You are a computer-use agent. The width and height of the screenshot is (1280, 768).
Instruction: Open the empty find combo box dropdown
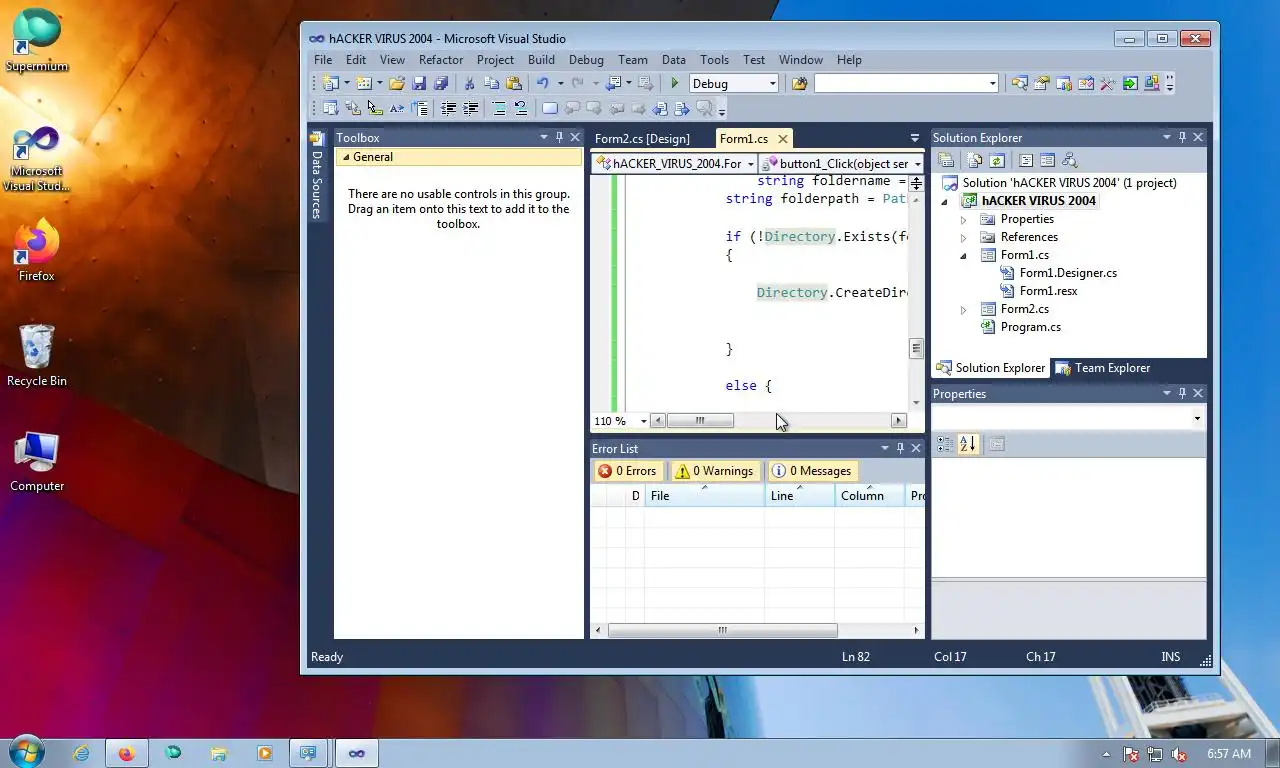(992, 84)
